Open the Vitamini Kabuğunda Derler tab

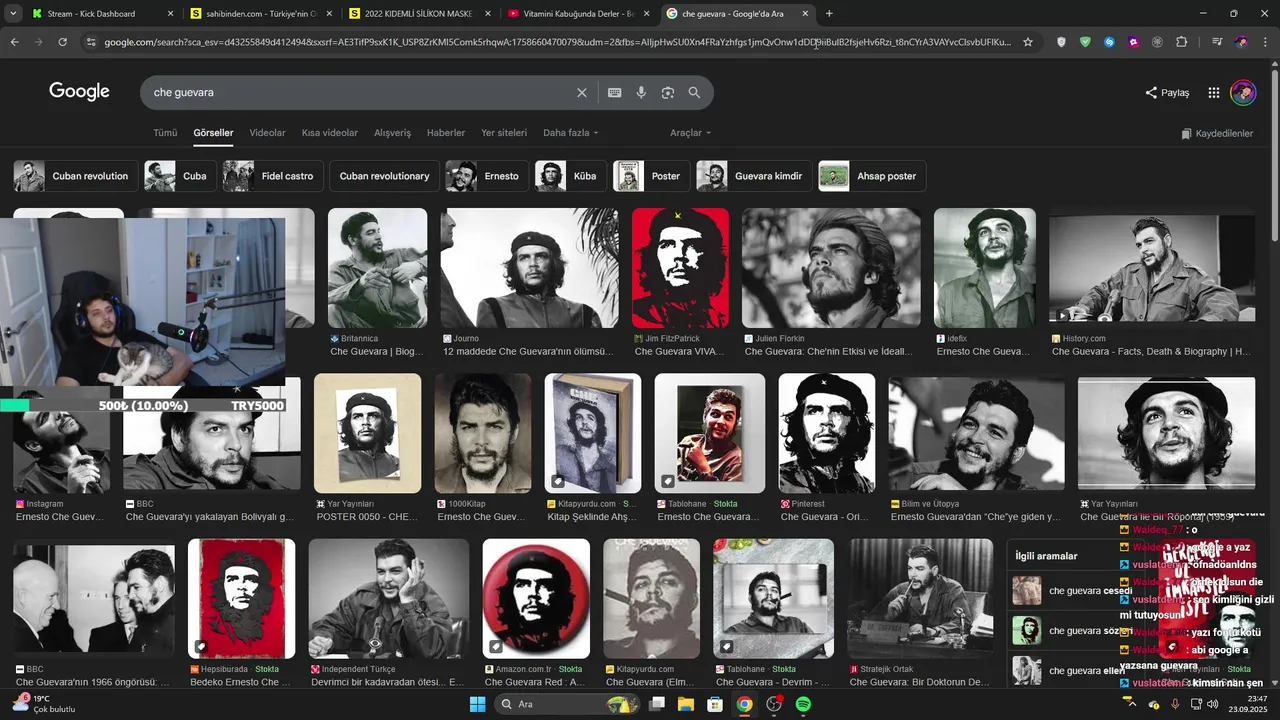(578, 14)
